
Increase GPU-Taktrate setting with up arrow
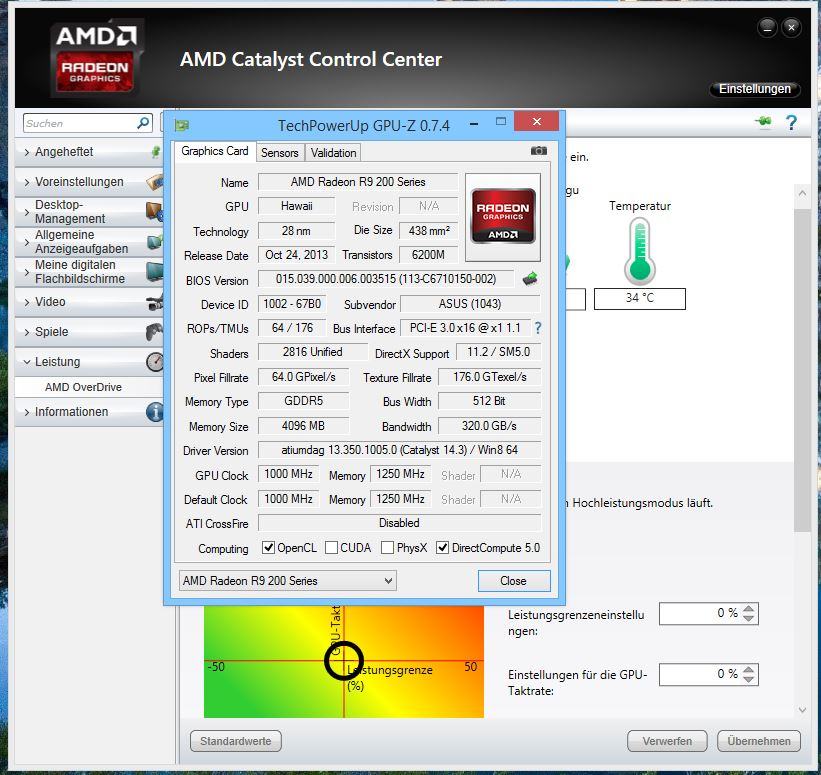click(749, 670)
